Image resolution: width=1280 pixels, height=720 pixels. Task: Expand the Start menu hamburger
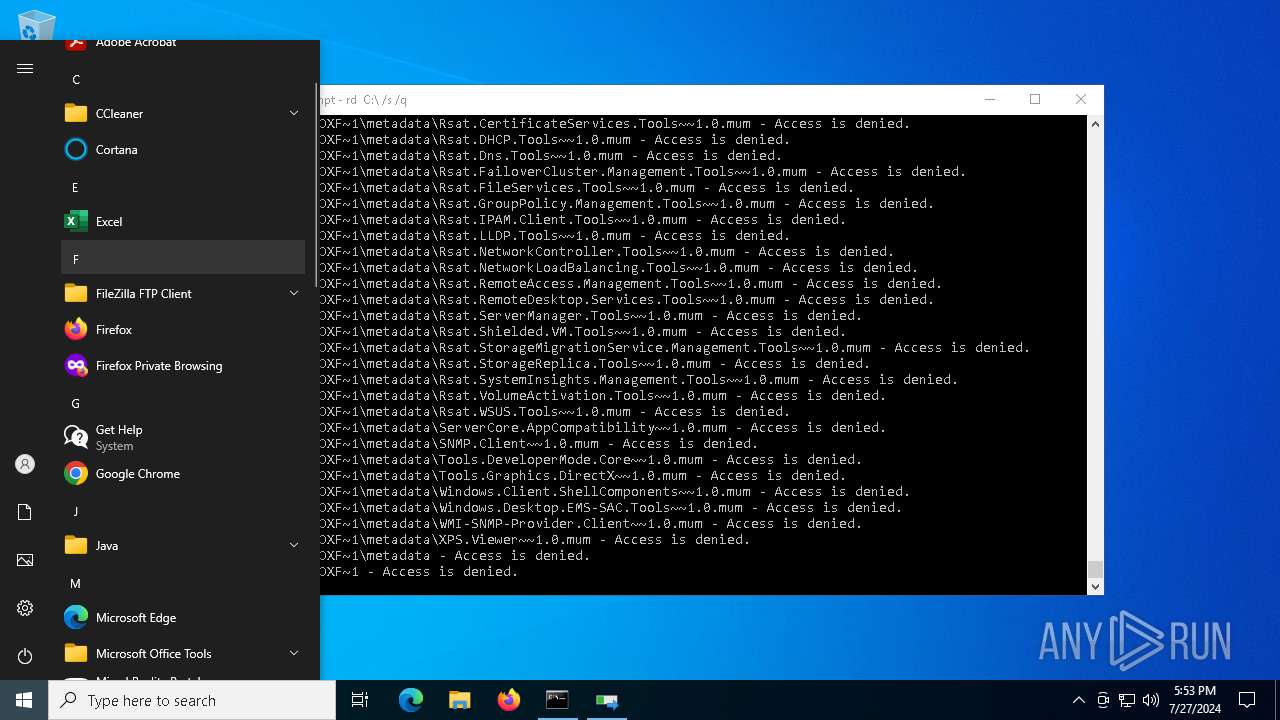point(25,68)
